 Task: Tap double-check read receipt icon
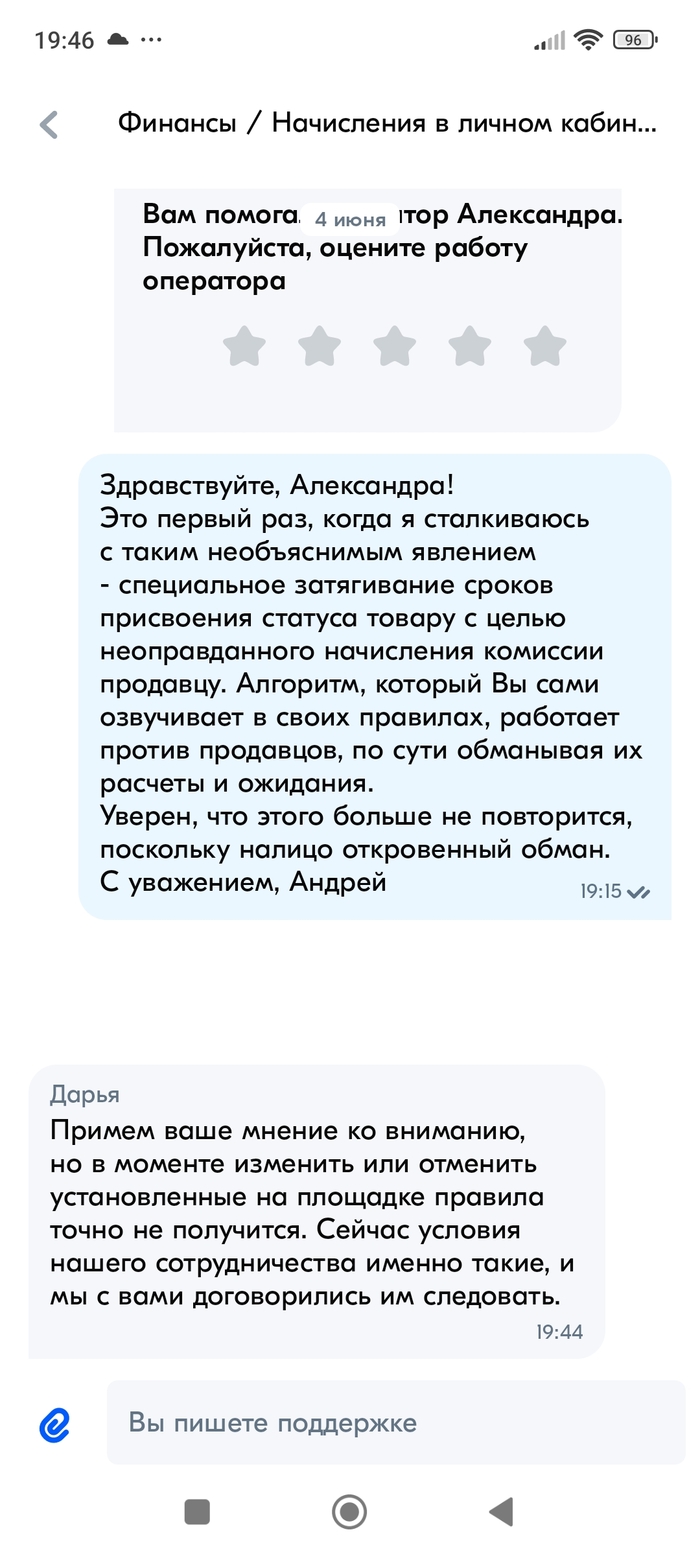(x=638, y=892)
